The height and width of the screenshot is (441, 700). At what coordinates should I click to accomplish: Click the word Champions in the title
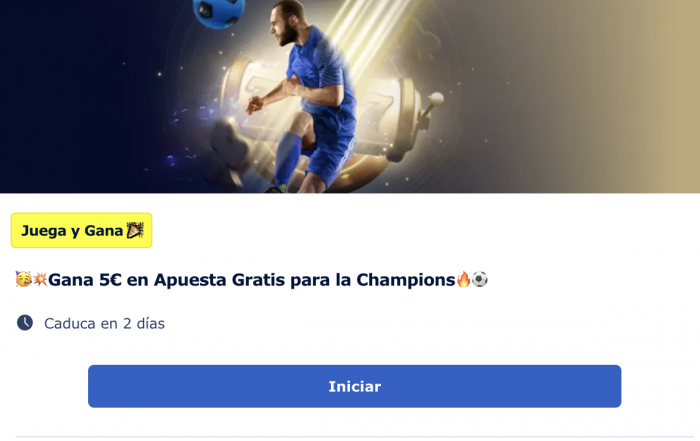[406, 280]
